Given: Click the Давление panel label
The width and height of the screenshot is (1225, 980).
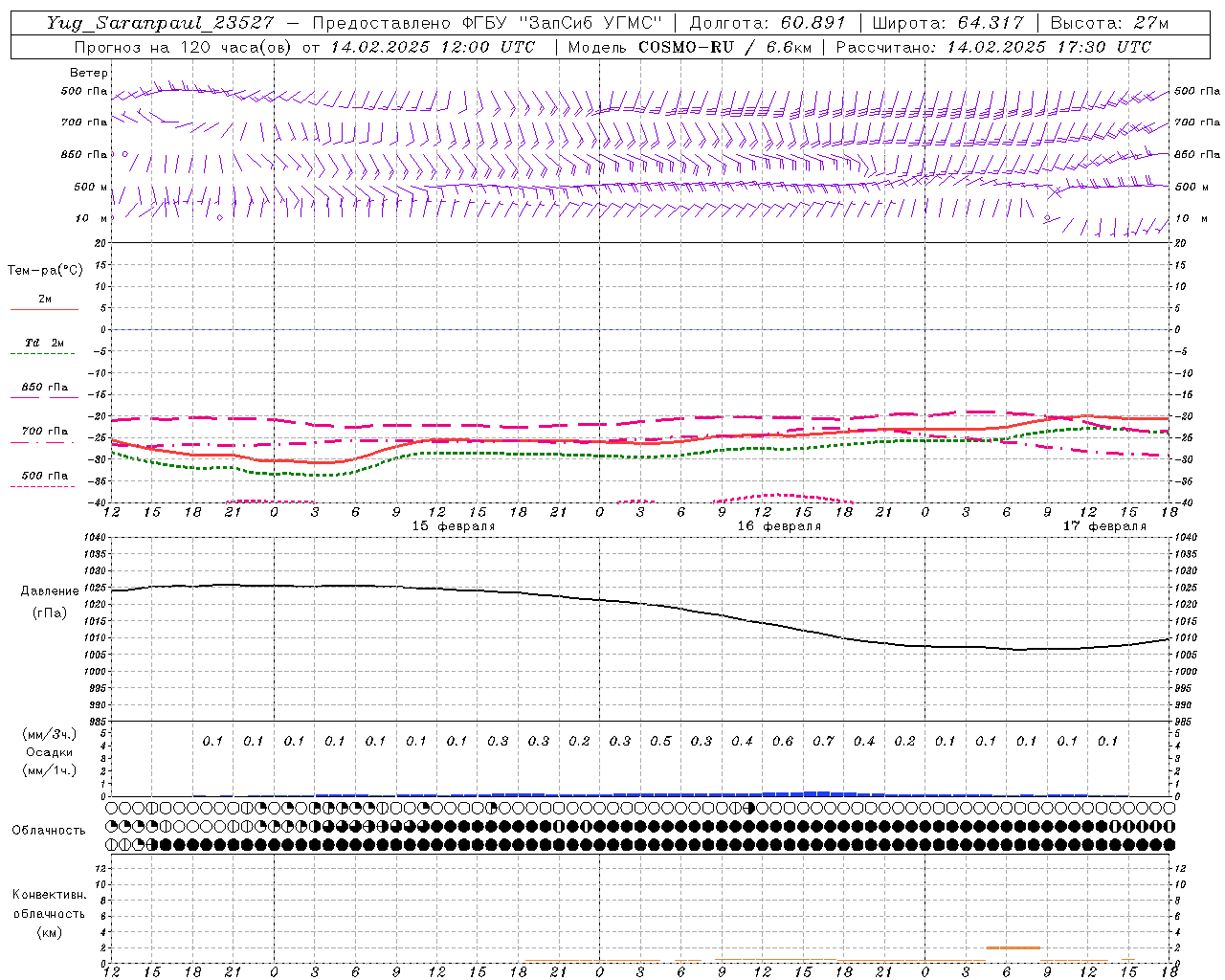Looking at the screenshot, I should [x=50, y=591].
